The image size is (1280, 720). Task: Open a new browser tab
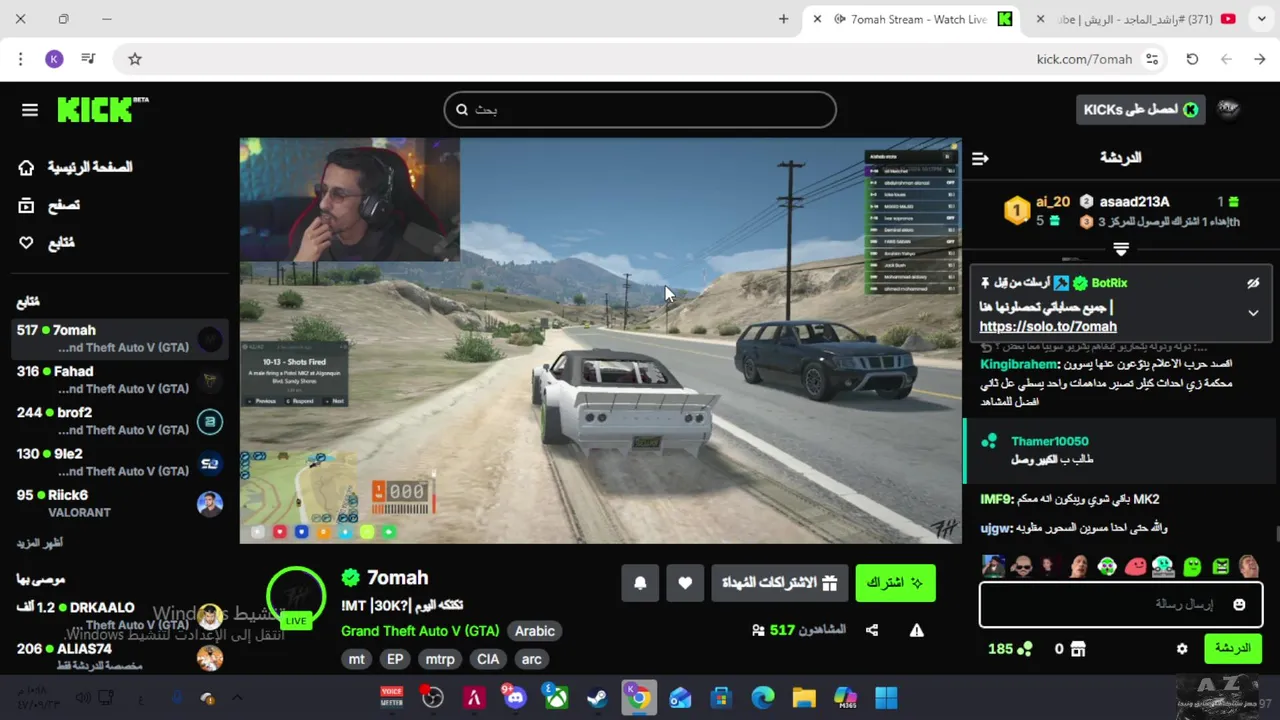783,19
